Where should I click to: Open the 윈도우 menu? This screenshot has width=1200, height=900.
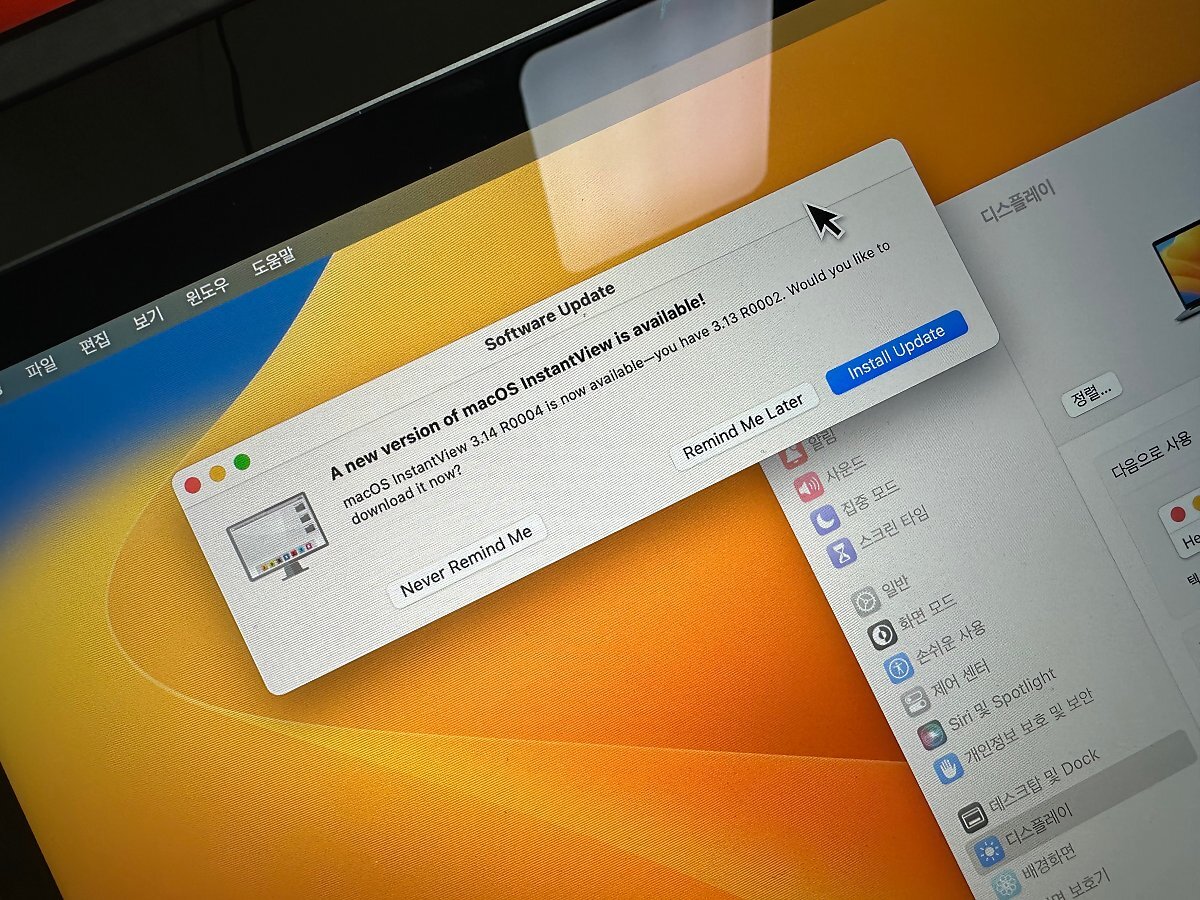(207, 291)
